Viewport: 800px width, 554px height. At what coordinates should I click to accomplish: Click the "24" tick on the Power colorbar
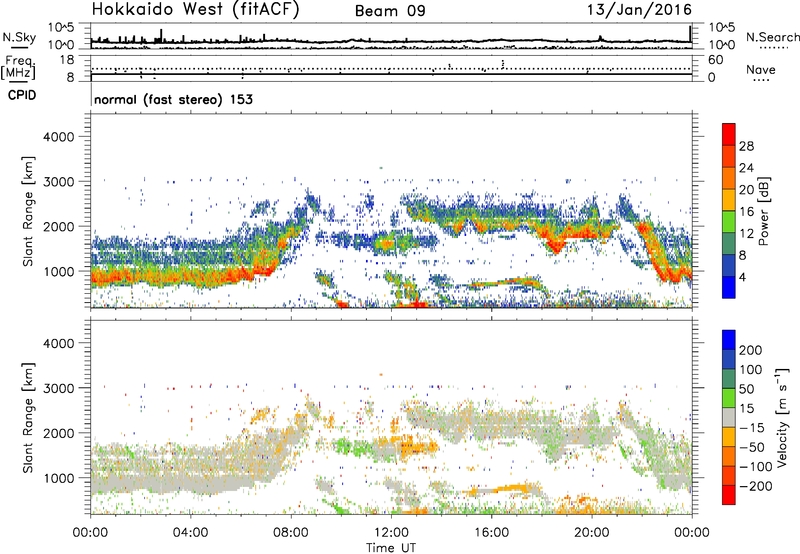[746, 168]
